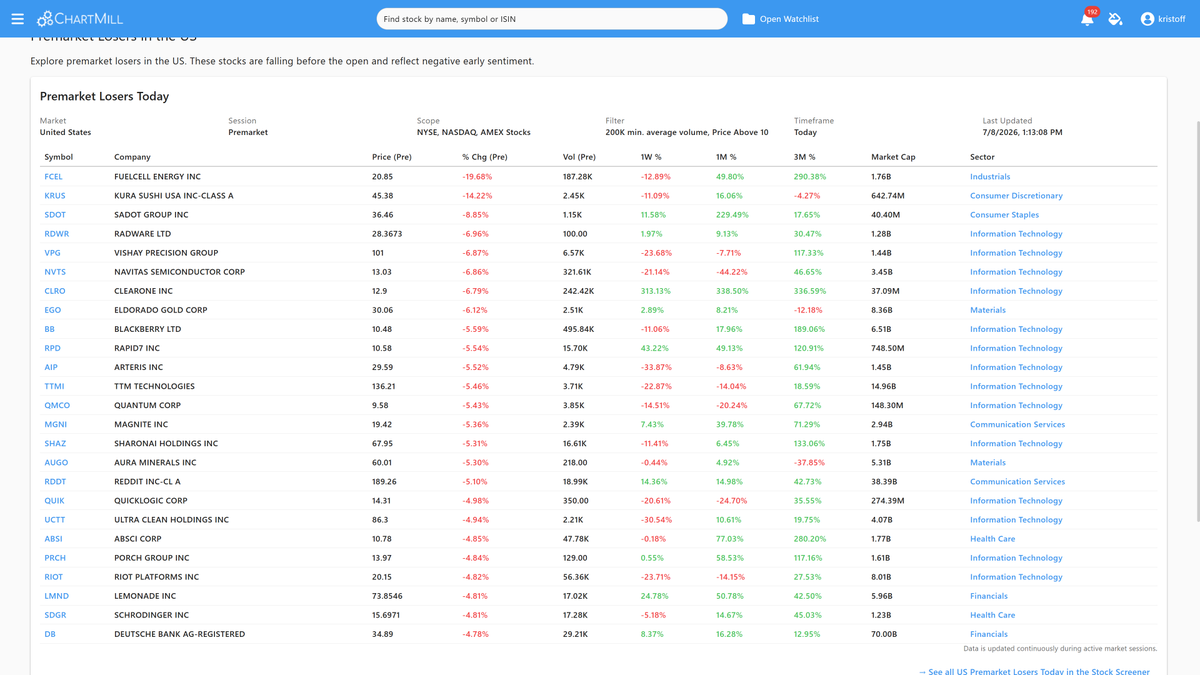Open the notifications bell
The width and height of the screenshot is (1200, 675).
[x=1087, y=19]
